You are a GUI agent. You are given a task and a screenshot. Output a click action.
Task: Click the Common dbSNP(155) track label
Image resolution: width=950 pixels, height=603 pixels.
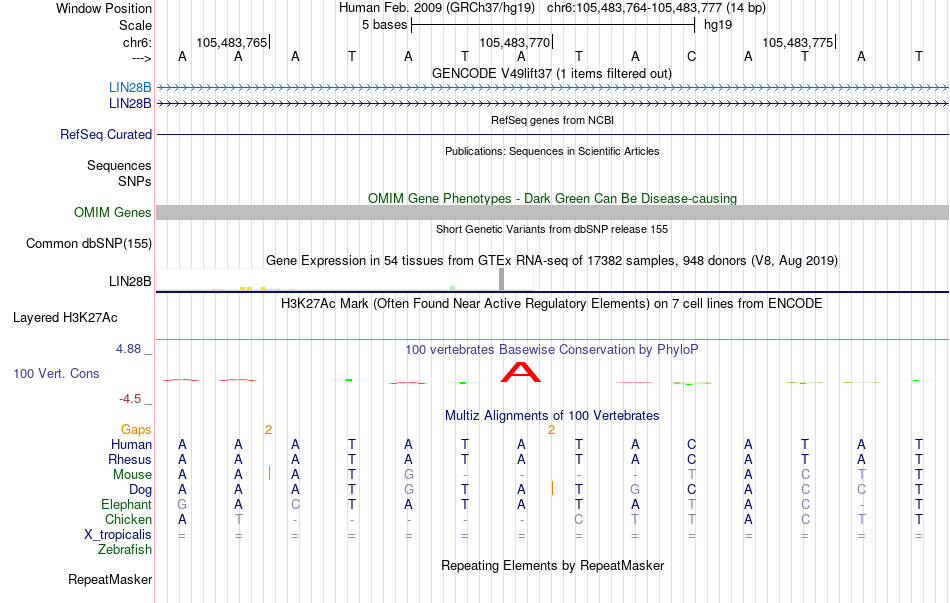click(88, 244)
